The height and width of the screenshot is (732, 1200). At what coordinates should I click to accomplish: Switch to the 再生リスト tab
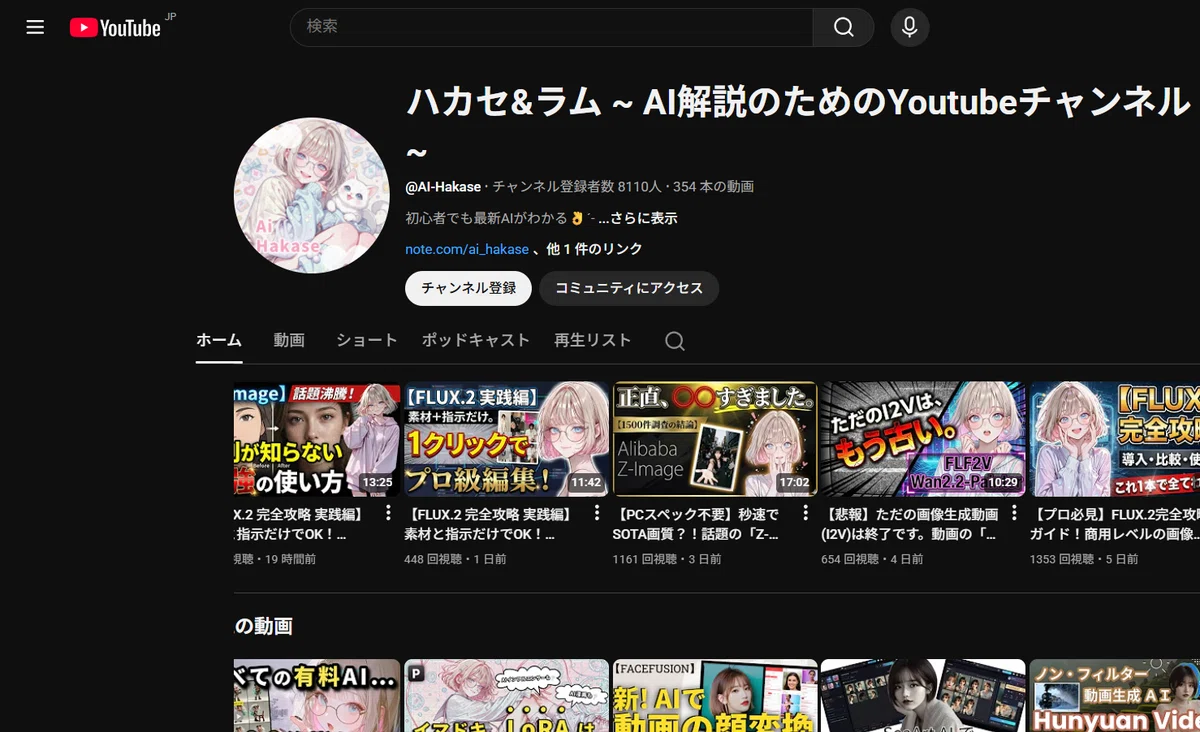pyautogui.click(x=593, y=340)
